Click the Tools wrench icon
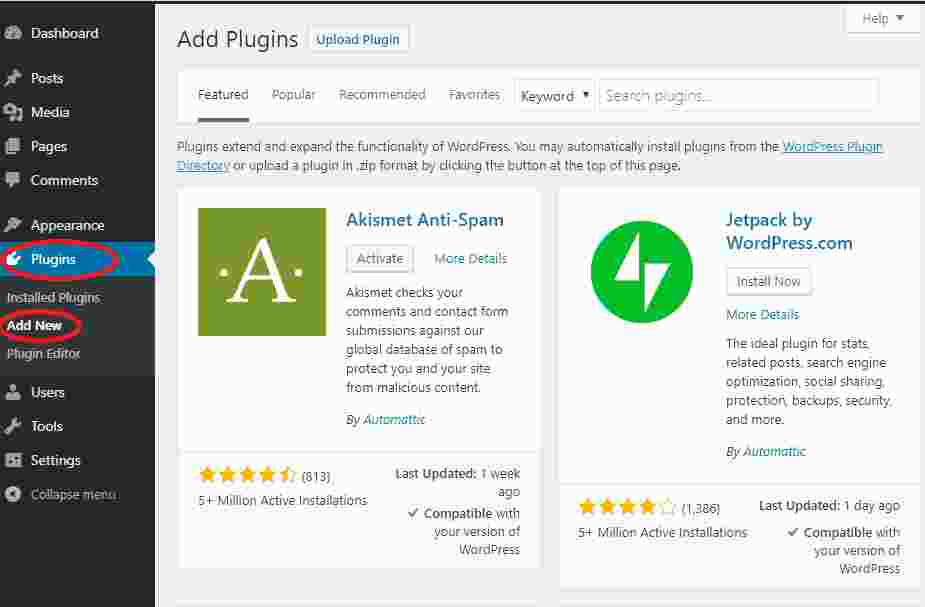This screenshot has width=925, height=607. coord(12,426)
